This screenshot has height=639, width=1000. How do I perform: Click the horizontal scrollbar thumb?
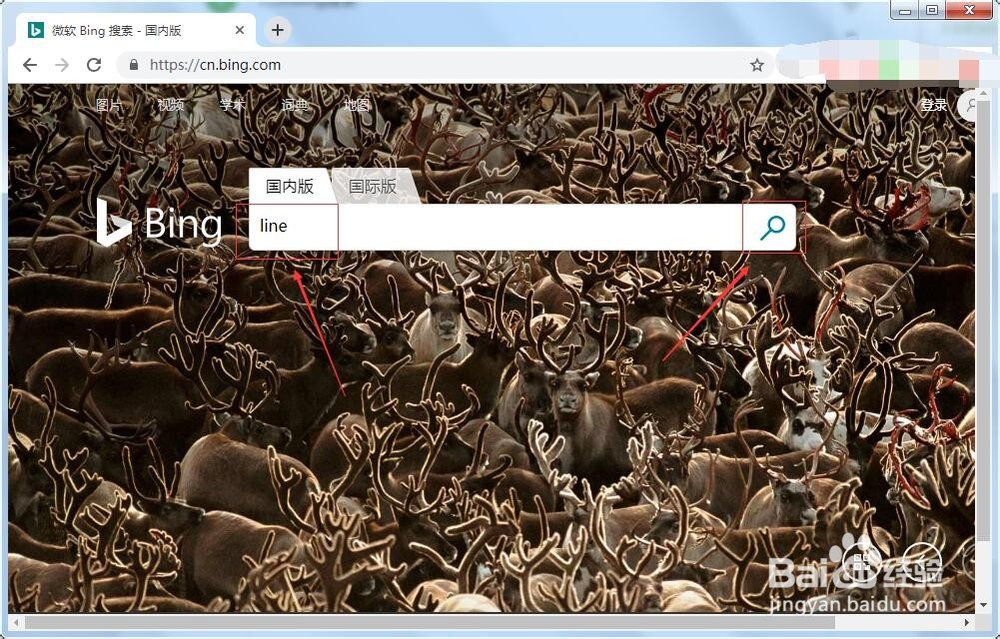coord(430,622)
